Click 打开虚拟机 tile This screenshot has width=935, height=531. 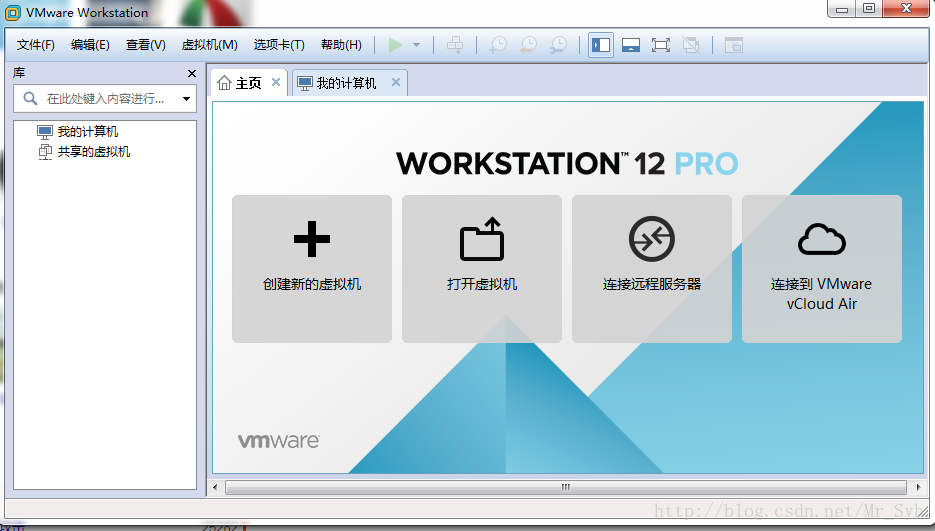482,268
